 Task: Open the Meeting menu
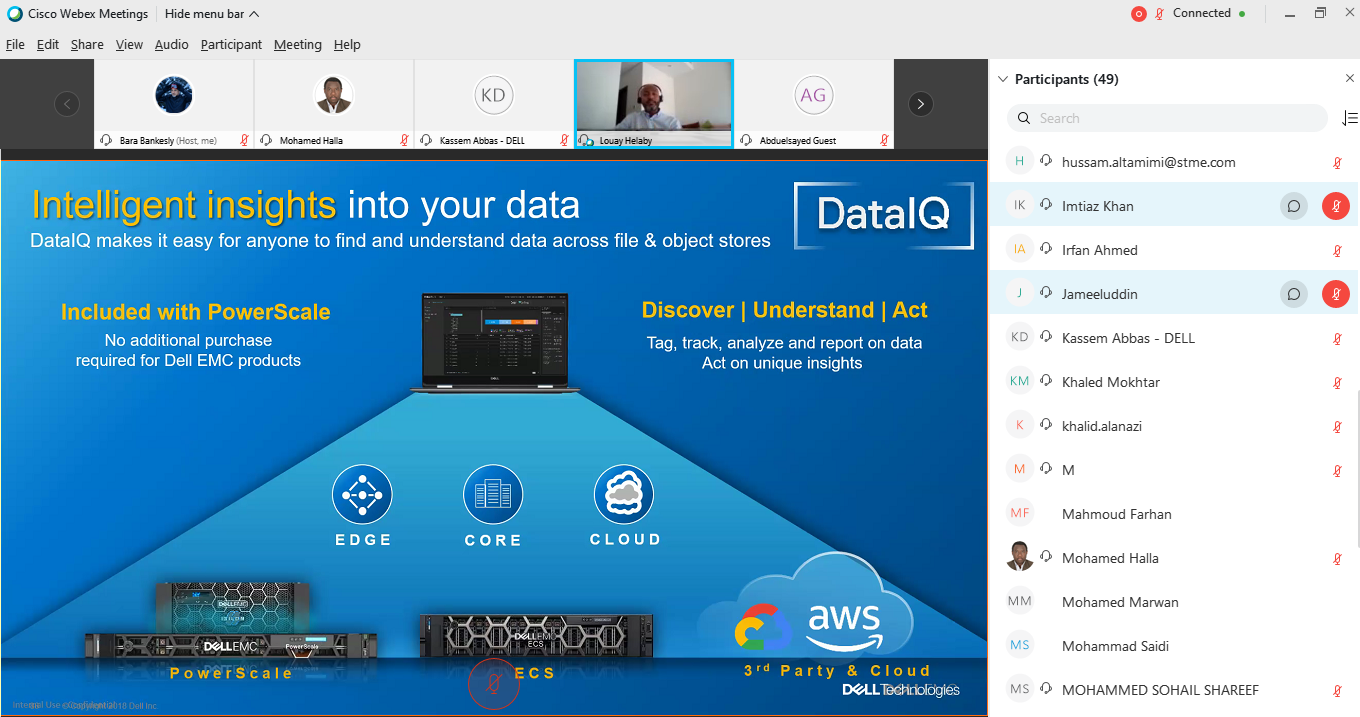298,45
